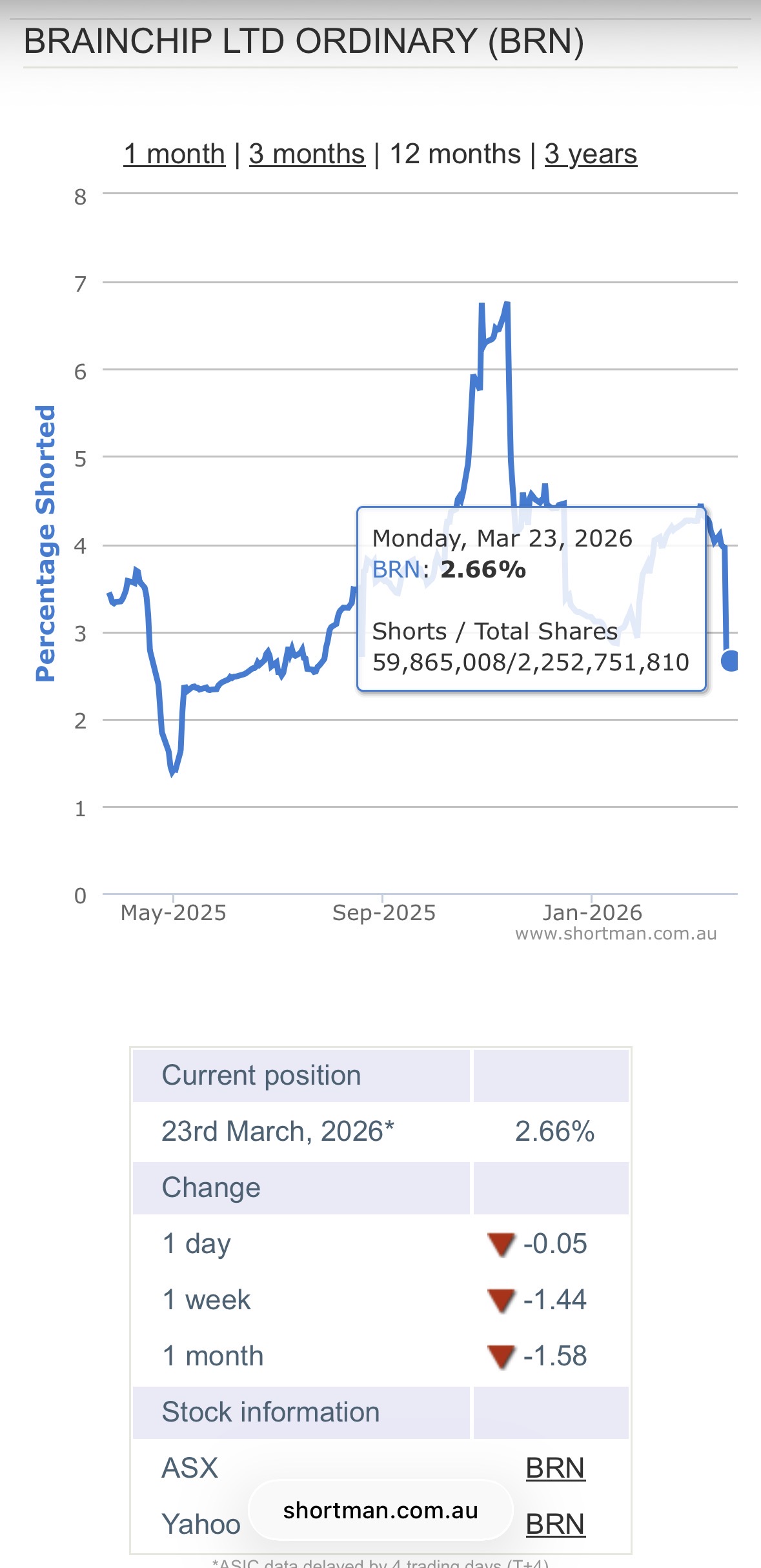Switch chart to 3 months range

click(307, 154)
